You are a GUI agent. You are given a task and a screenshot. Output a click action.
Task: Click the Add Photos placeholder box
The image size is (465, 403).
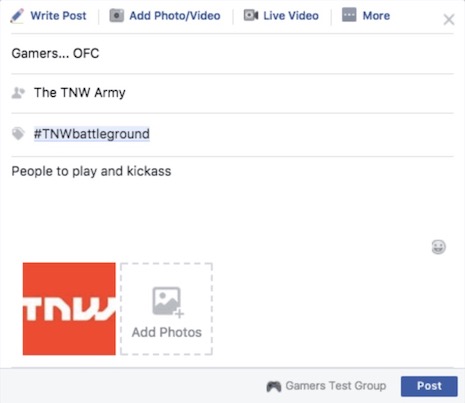166,309
